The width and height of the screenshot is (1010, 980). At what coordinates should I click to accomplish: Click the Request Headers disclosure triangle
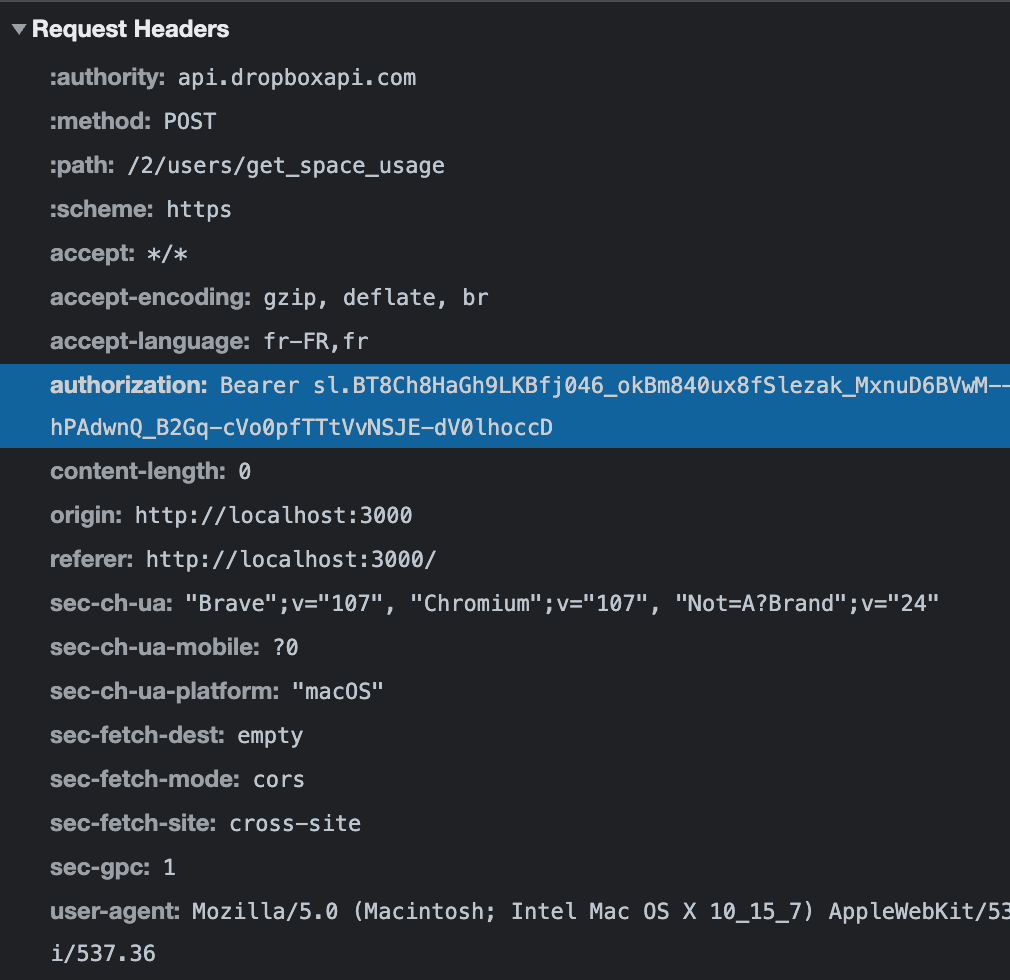18,29
